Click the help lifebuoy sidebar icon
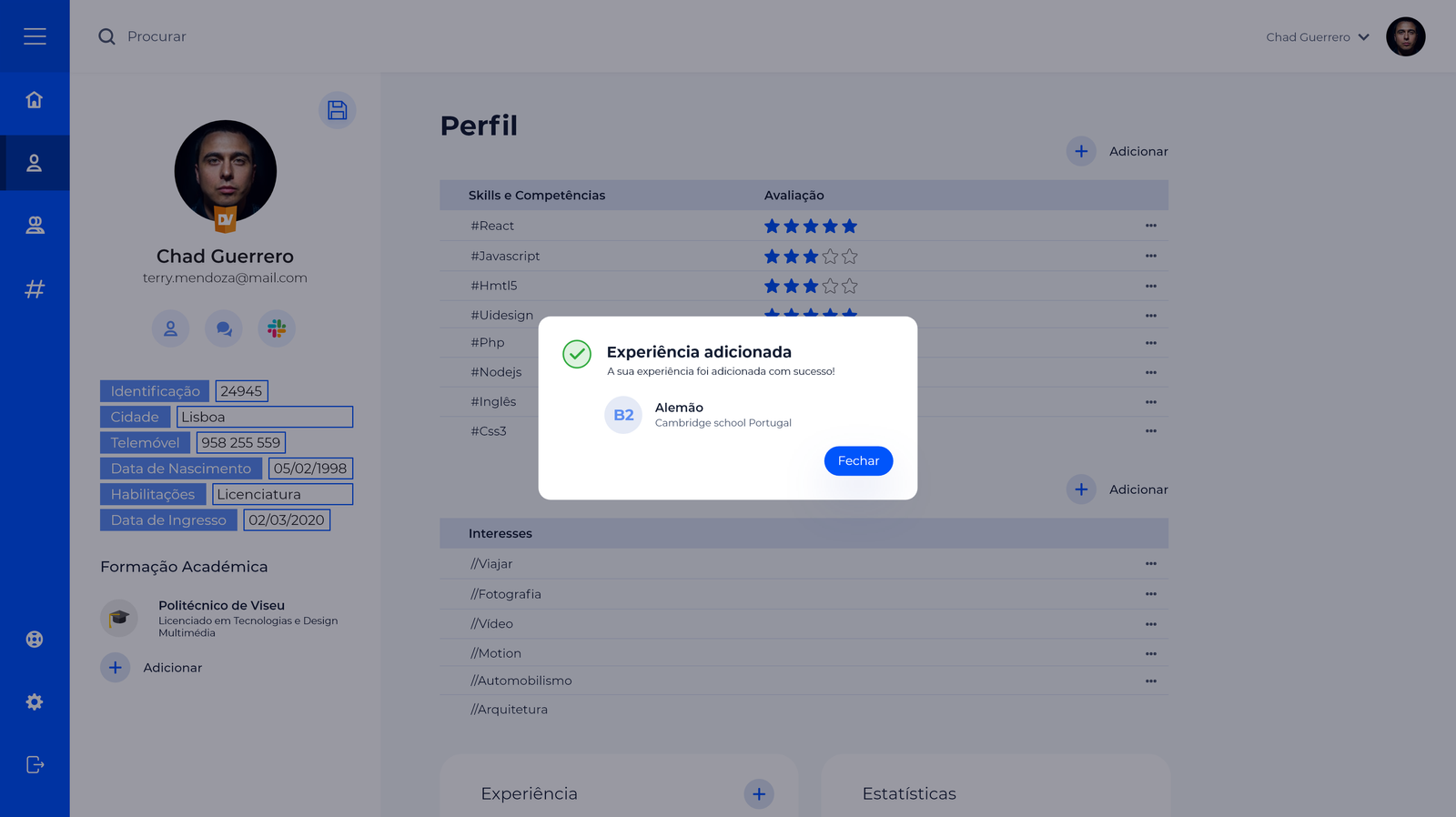The width and height of the screenshot is (1456, 817). tap(35, 639)
